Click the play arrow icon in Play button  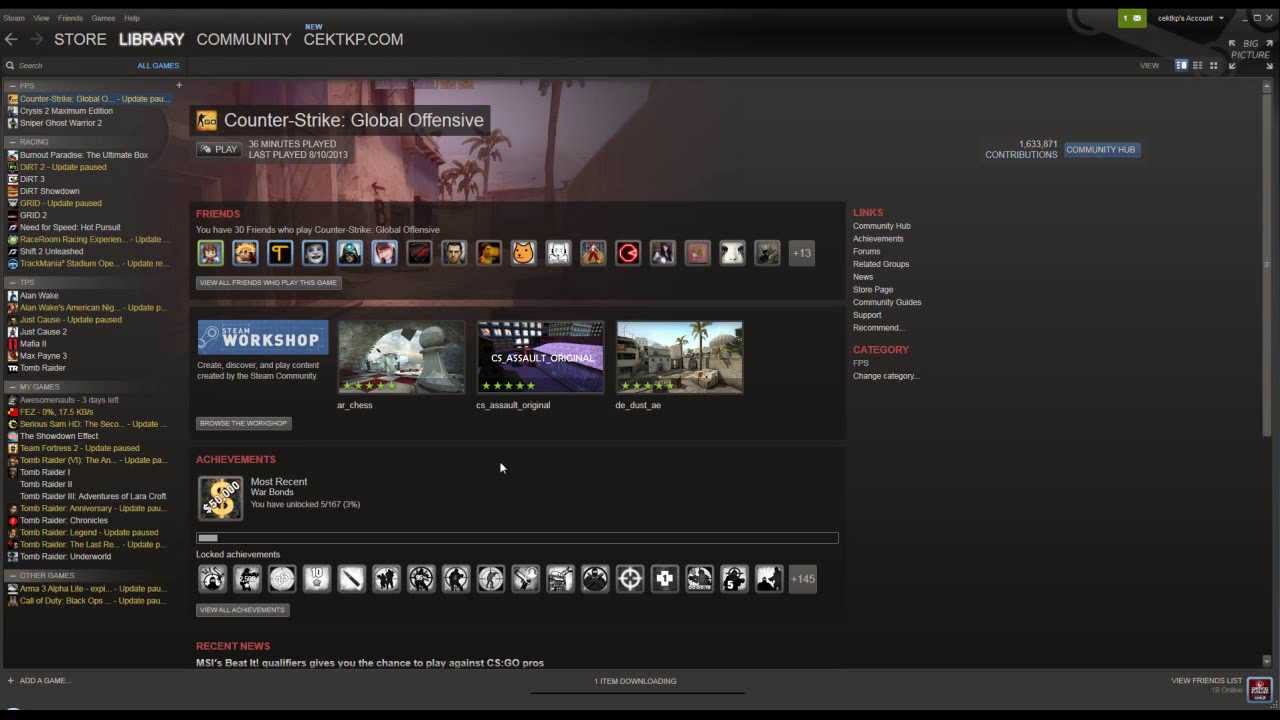[x=206, y=149]
